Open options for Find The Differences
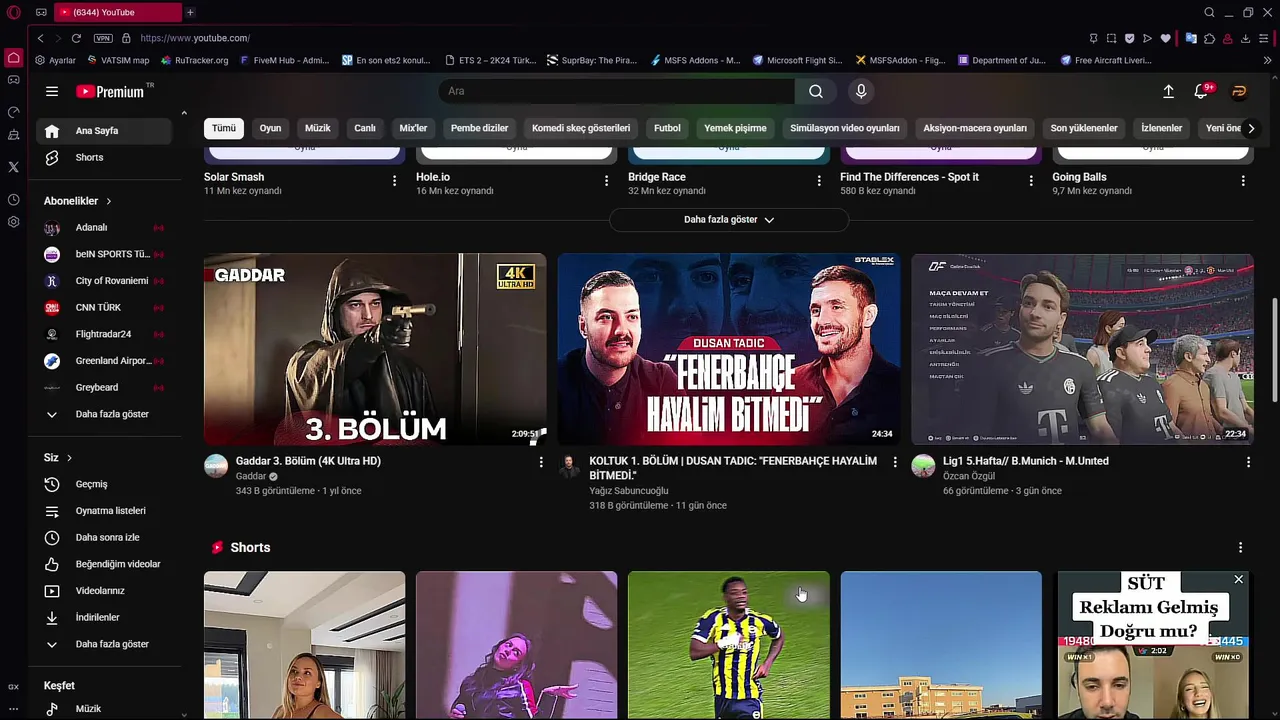Image resolution: width=1280 pixels, height=720 pixels. (1031, 181)
